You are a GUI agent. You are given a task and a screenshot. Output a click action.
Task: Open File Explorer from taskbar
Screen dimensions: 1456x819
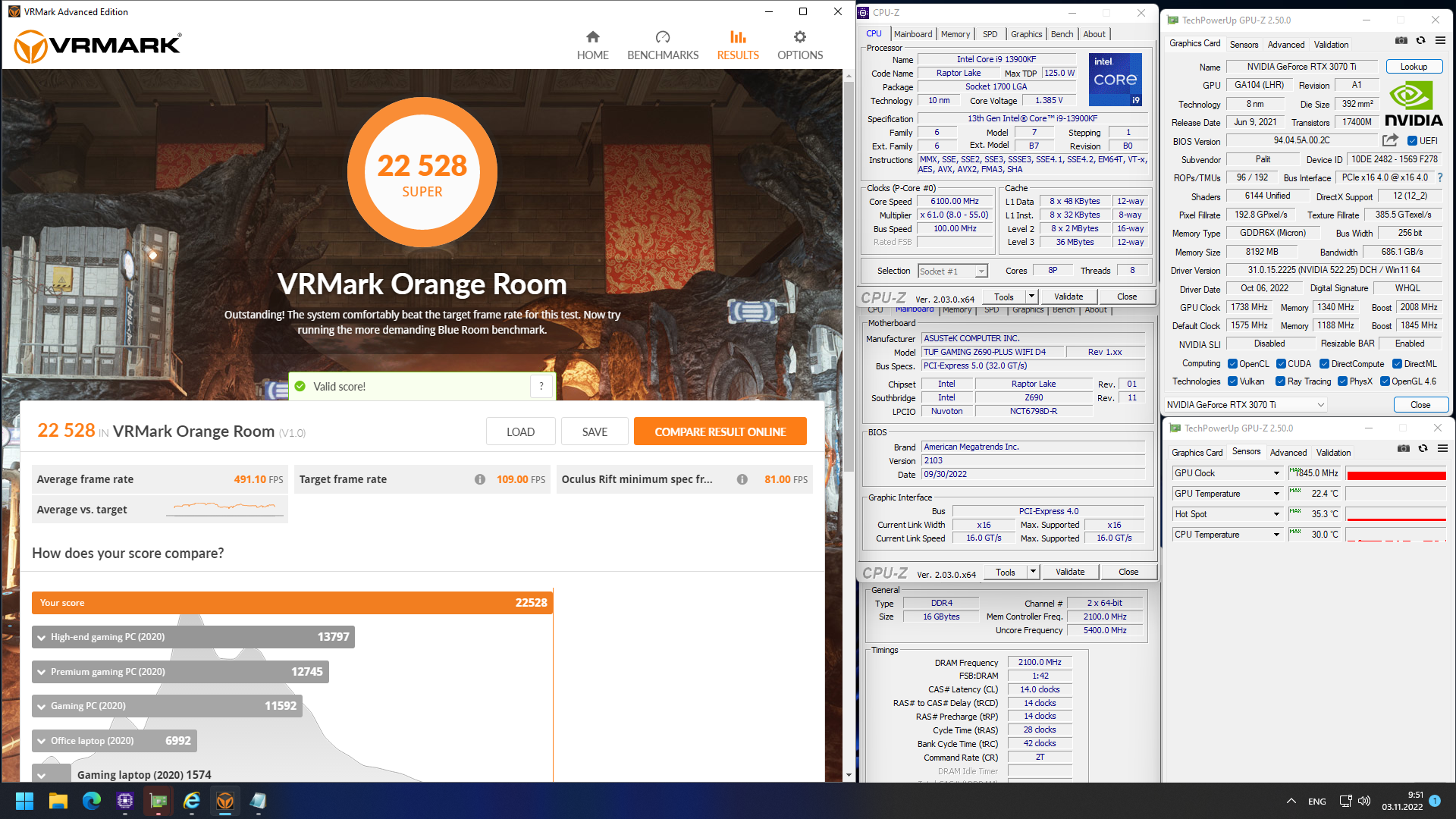58,801
